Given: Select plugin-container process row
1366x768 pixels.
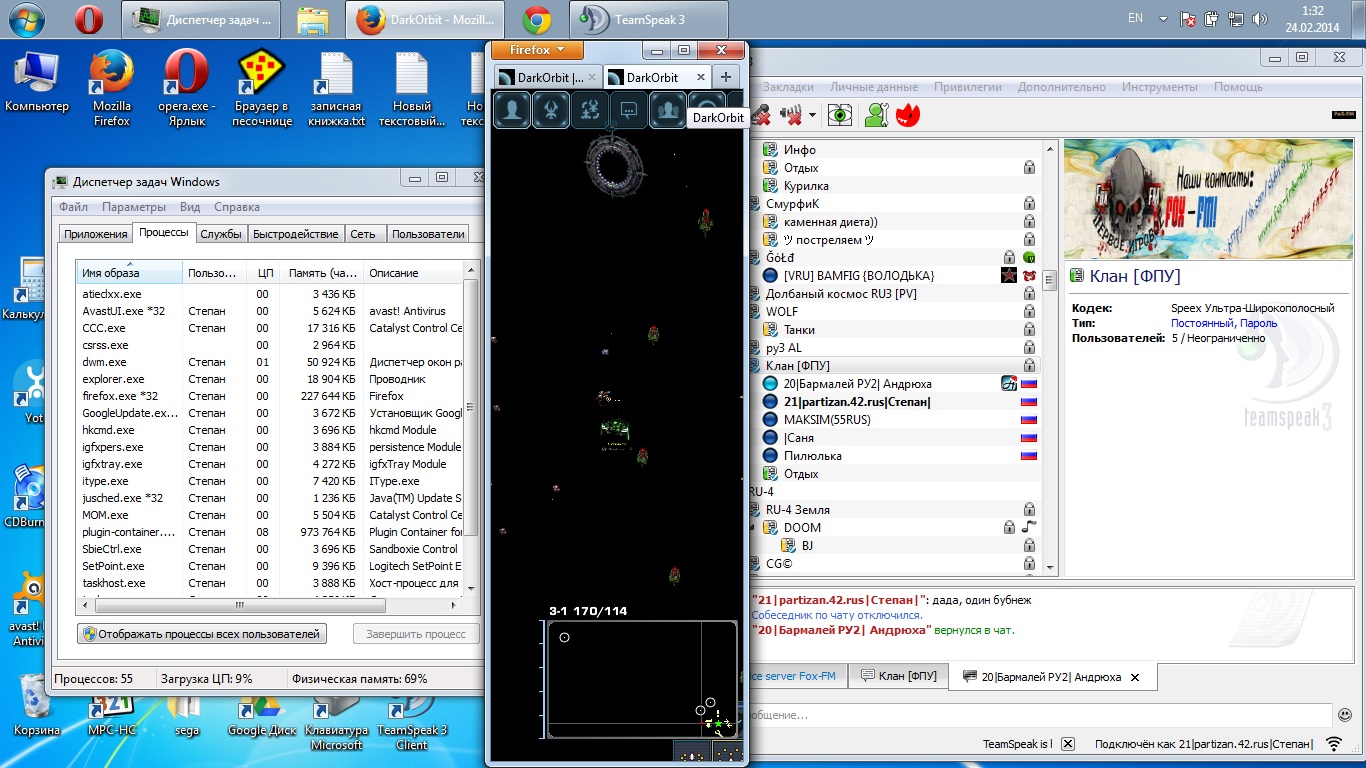Looking at the screenshot, I should 270,532.
